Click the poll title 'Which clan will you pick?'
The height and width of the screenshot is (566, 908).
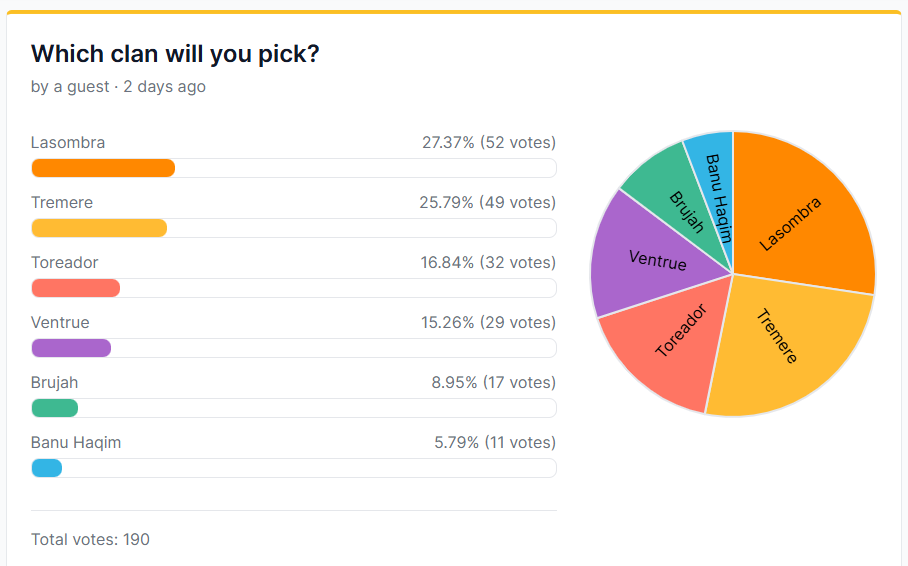pyautogui.click(x=175, y=54)
